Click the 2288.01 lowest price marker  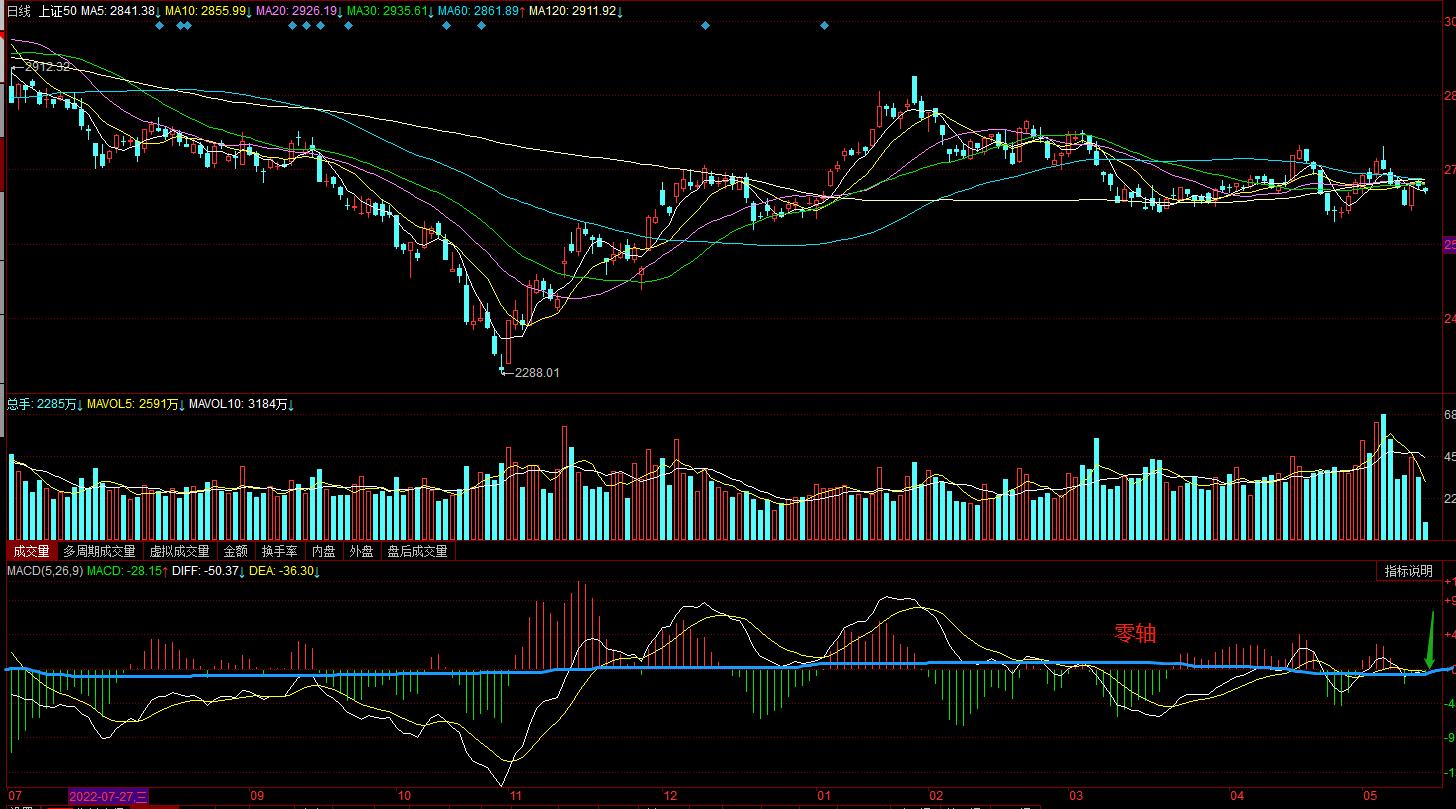tap(536, 373)
